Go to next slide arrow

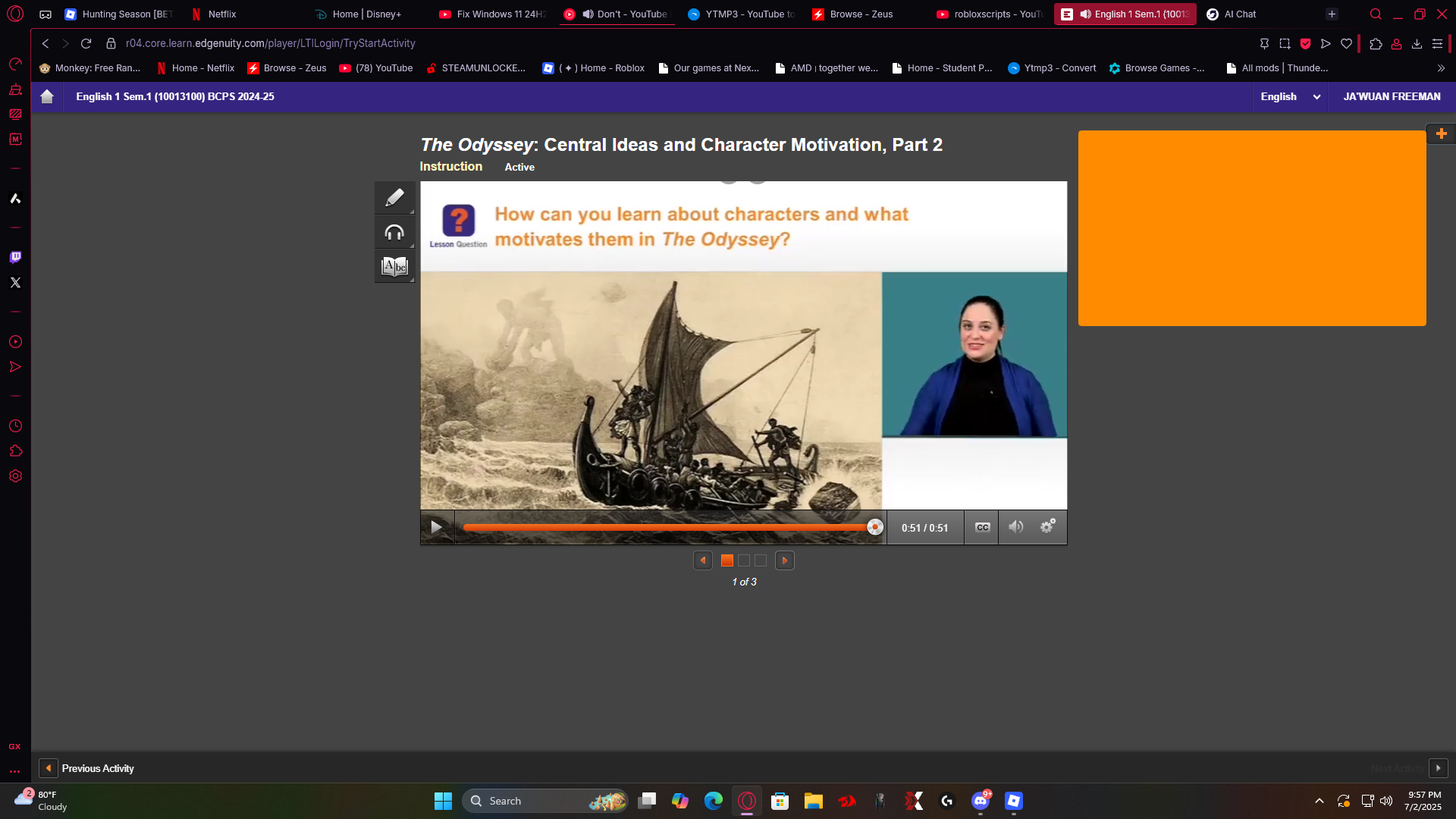(x=785, y=560)
